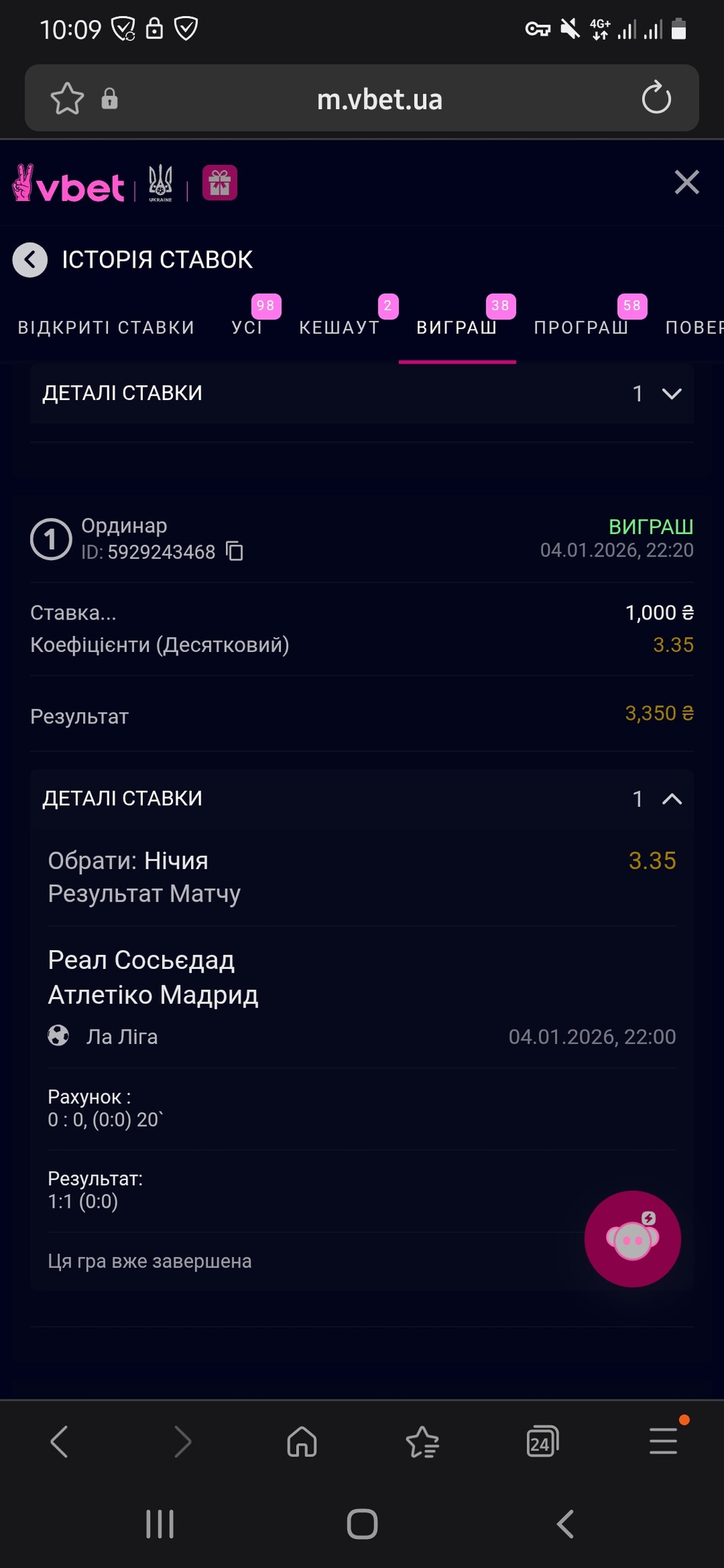Close the bet history panel
The height and width of the screenshot is (1568, 724).
tap(686, 182)
